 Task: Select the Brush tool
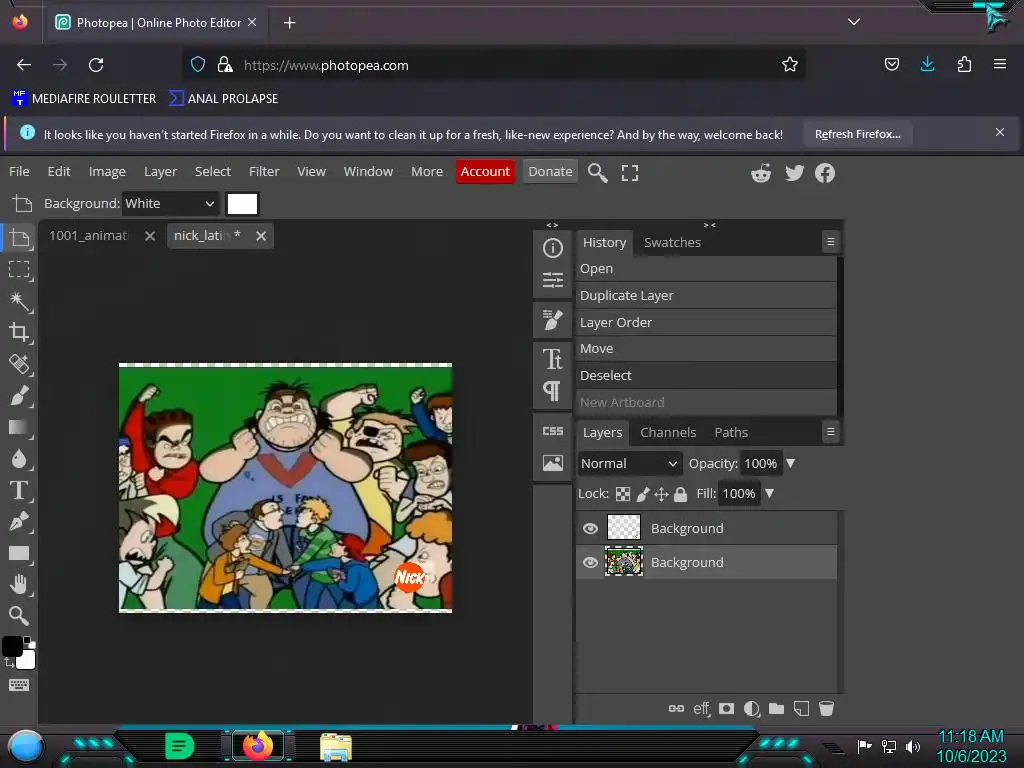pyautogui.click(x=19, y=396)
